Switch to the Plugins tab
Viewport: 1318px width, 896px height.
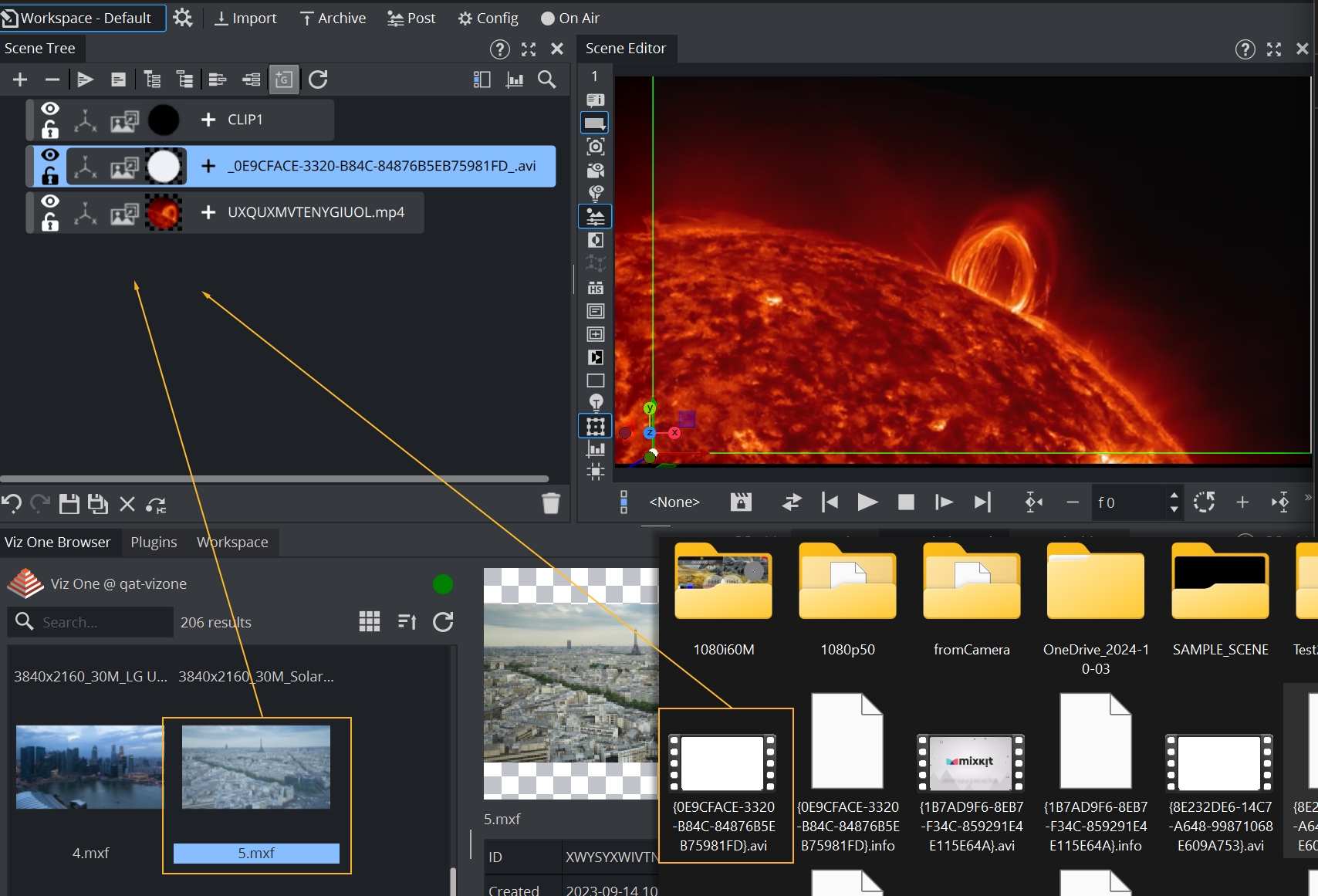click(x=154, y=542)
